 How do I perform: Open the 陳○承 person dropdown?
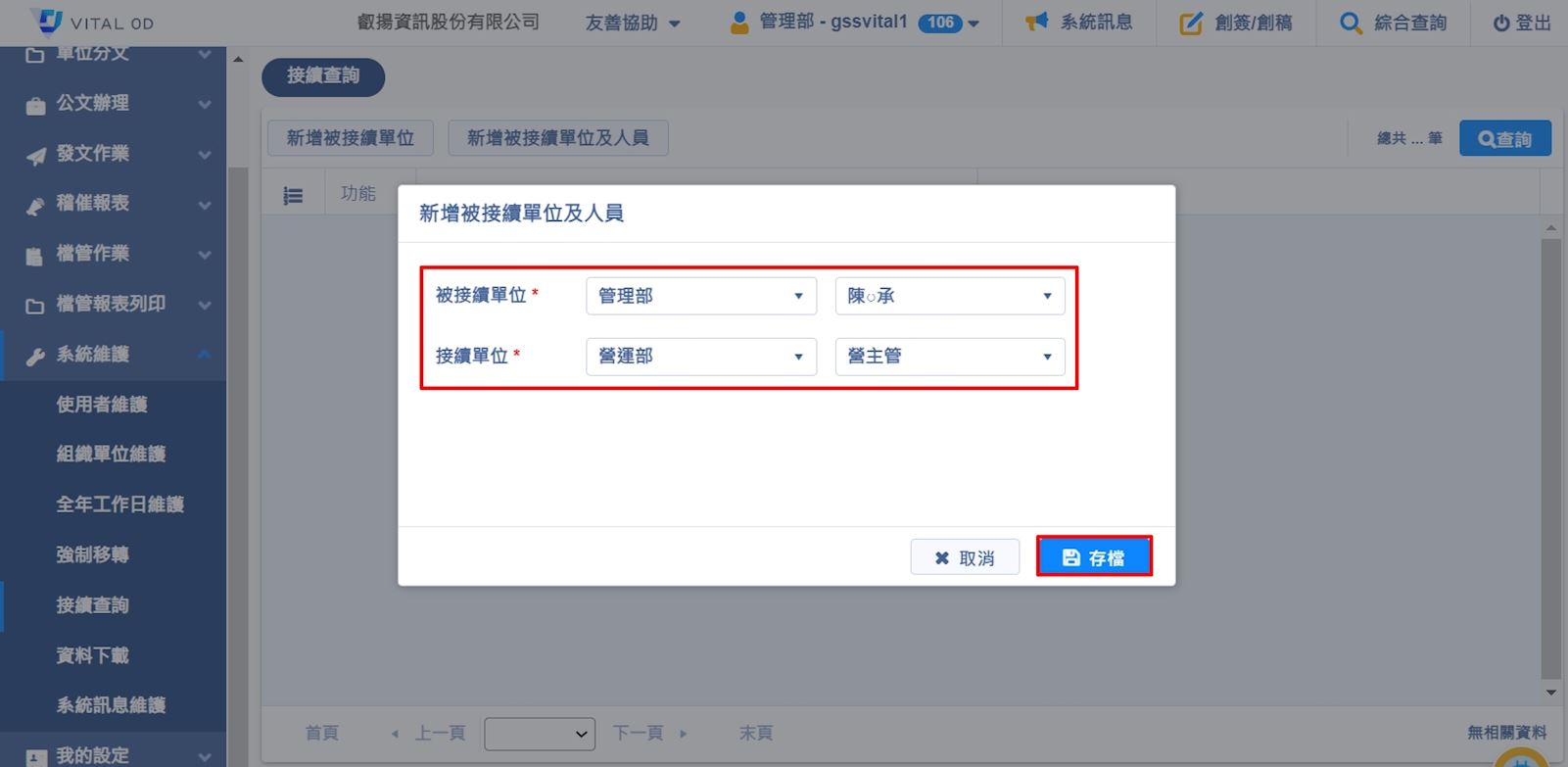tap(949, 296)
